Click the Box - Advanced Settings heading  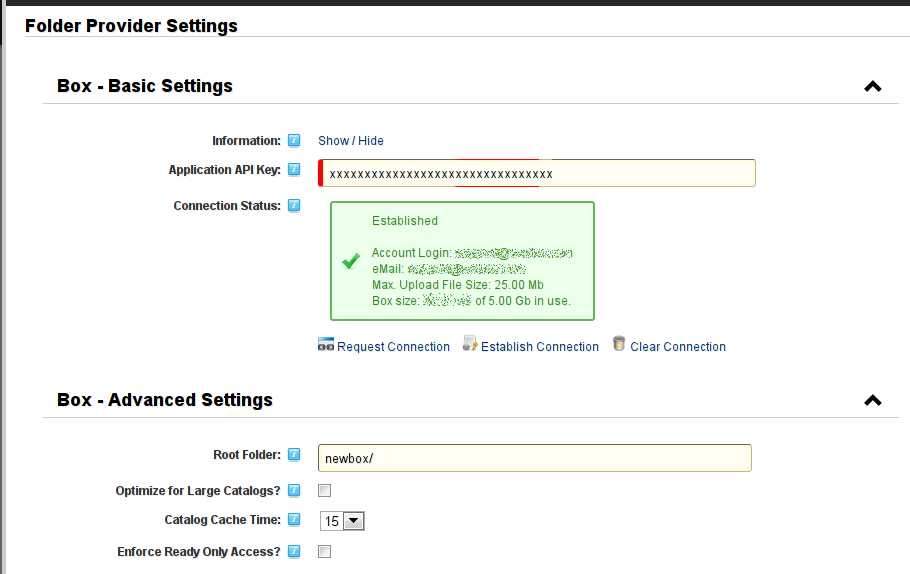coord(165,400)
